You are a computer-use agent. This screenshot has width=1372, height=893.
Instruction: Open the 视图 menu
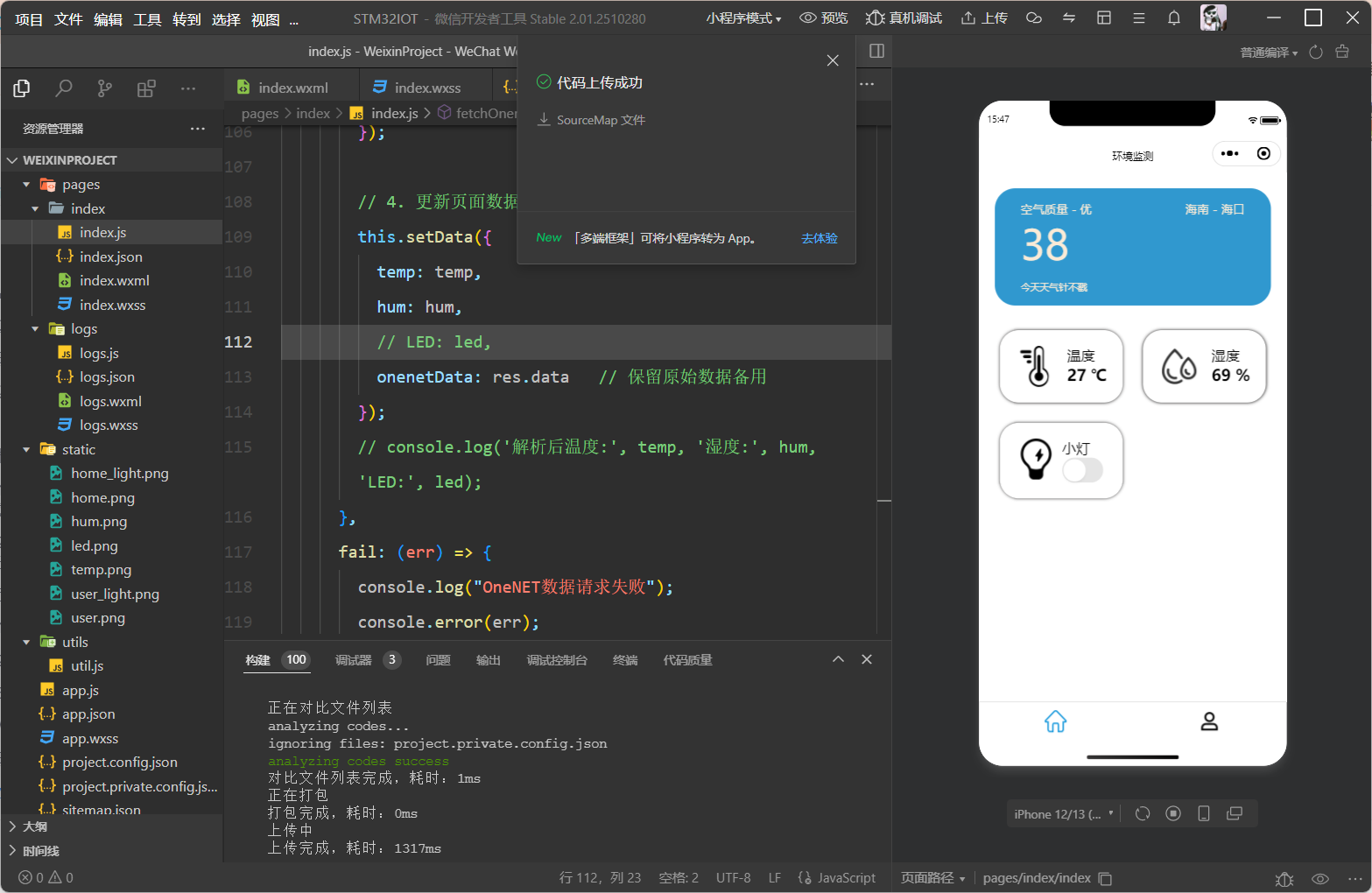pyautogui.click(x=265, y=19)
